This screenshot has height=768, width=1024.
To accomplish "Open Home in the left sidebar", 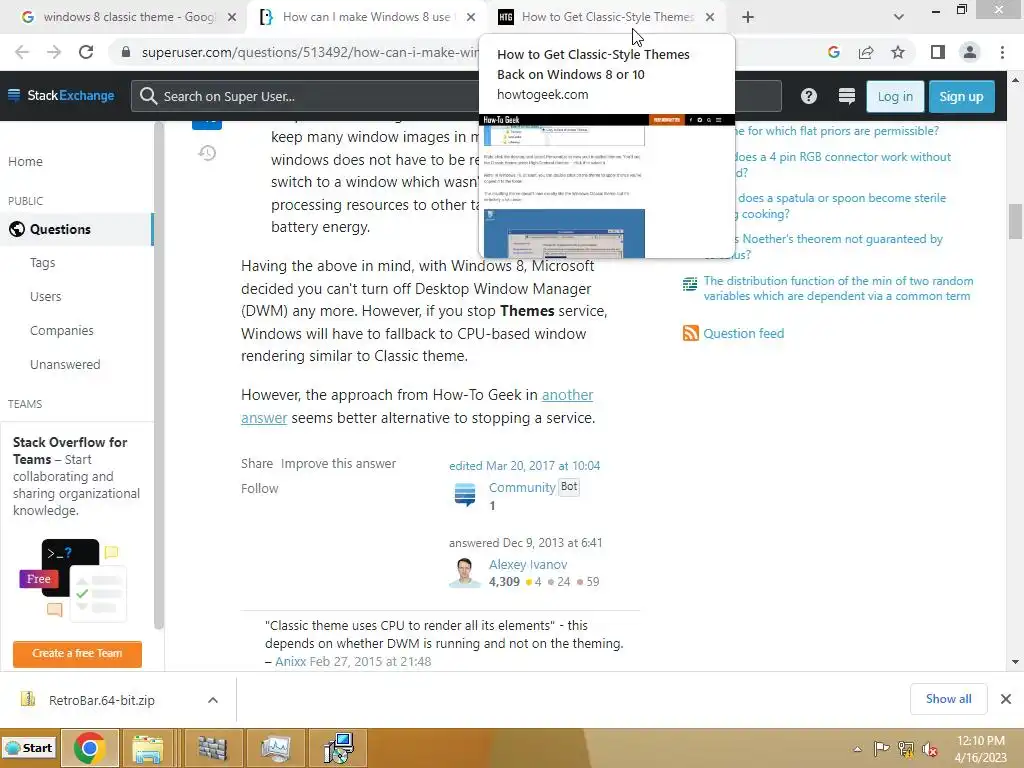I will [25, 161].
